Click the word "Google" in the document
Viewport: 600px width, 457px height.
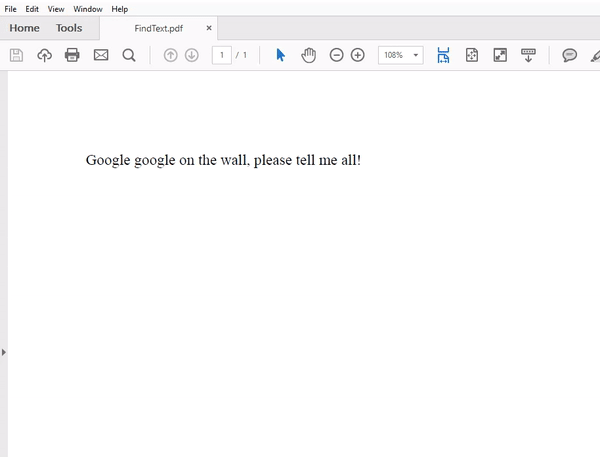(108, 160)
